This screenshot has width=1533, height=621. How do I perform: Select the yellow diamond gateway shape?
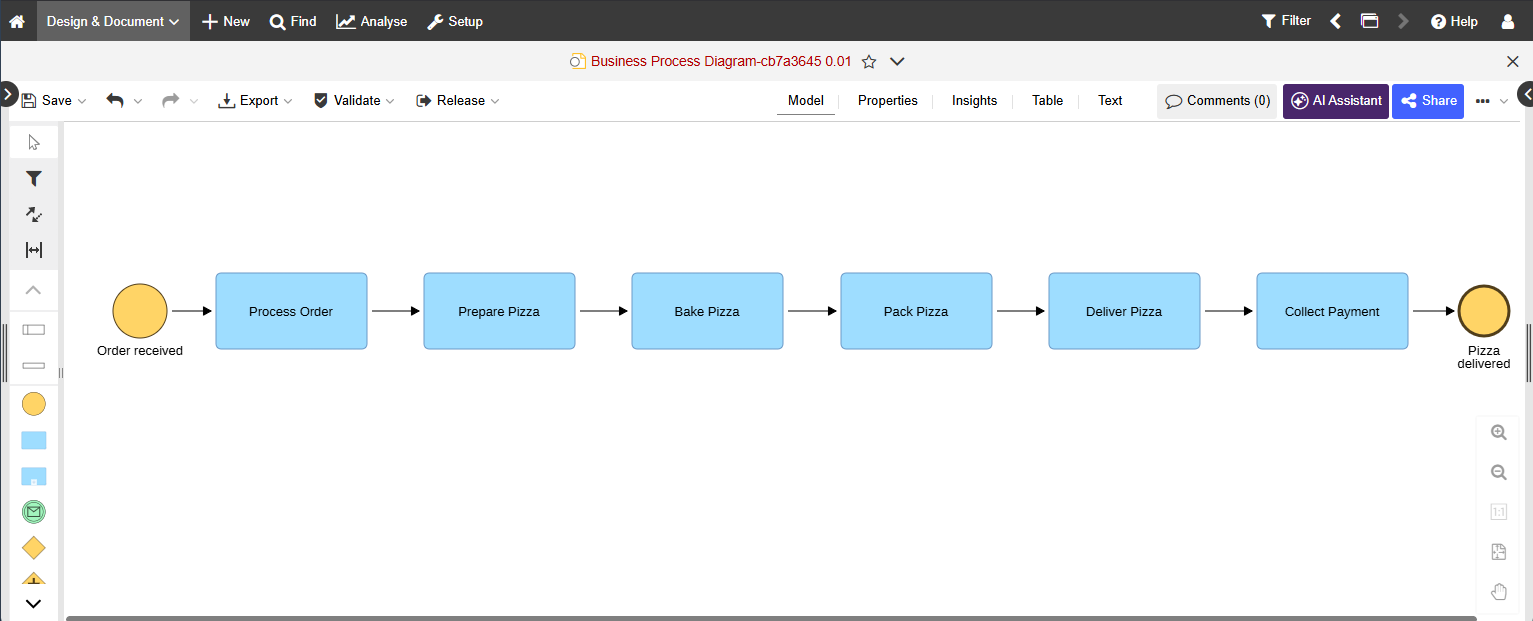[34, 548]
